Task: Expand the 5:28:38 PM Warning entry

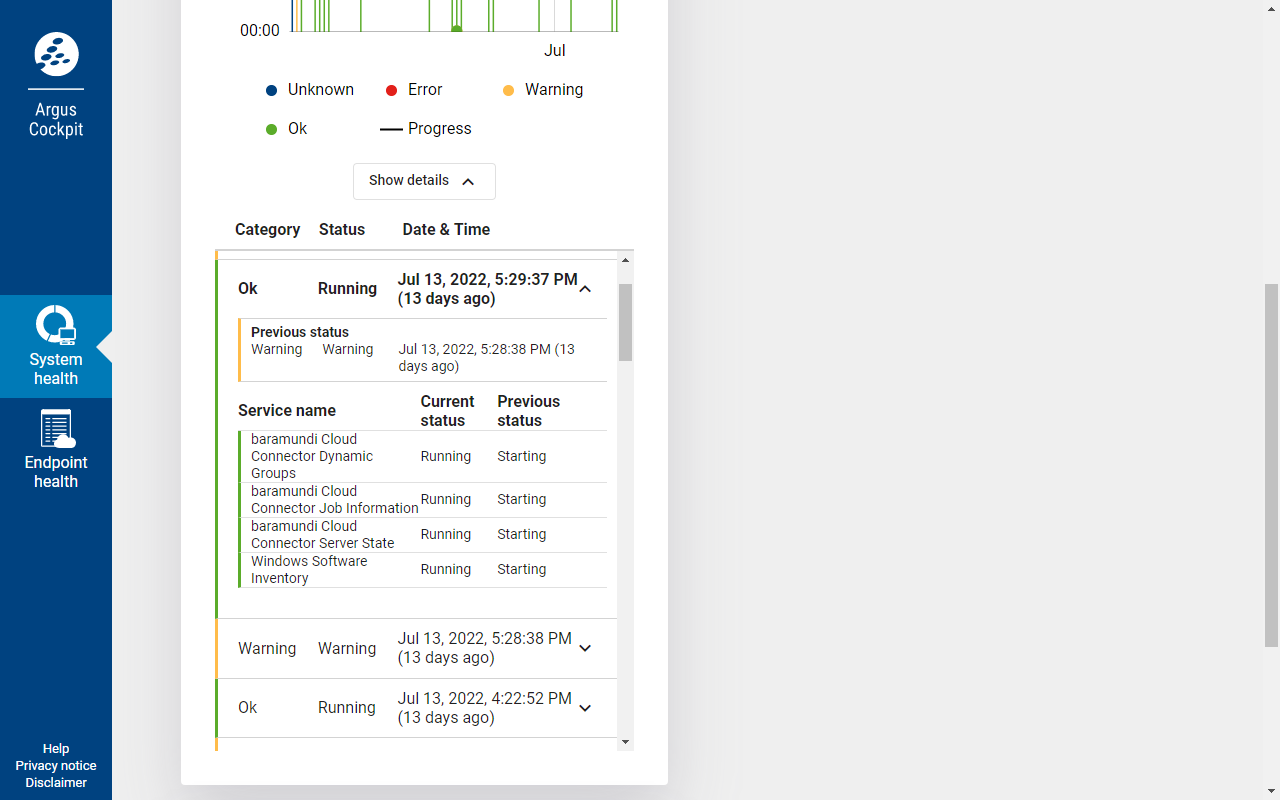Action: coord(585,648)
